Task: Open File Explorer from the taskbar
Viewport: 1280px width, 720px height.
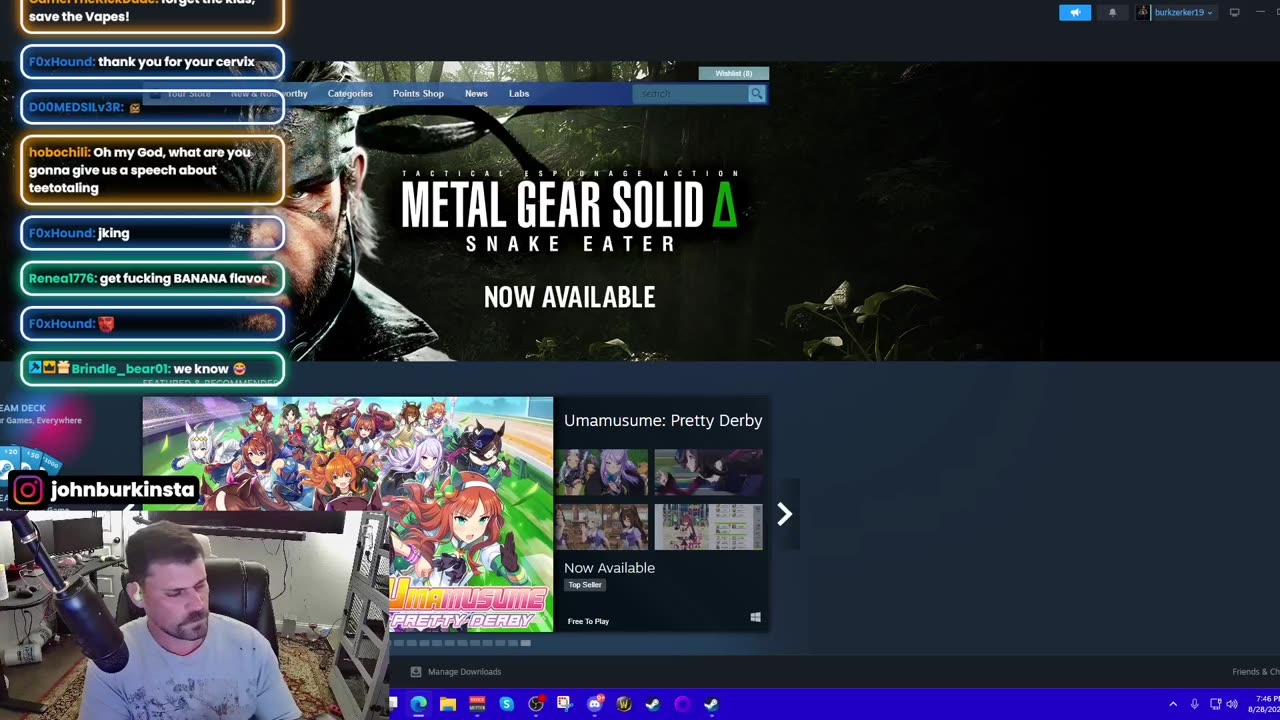Action: pos(448,704)
